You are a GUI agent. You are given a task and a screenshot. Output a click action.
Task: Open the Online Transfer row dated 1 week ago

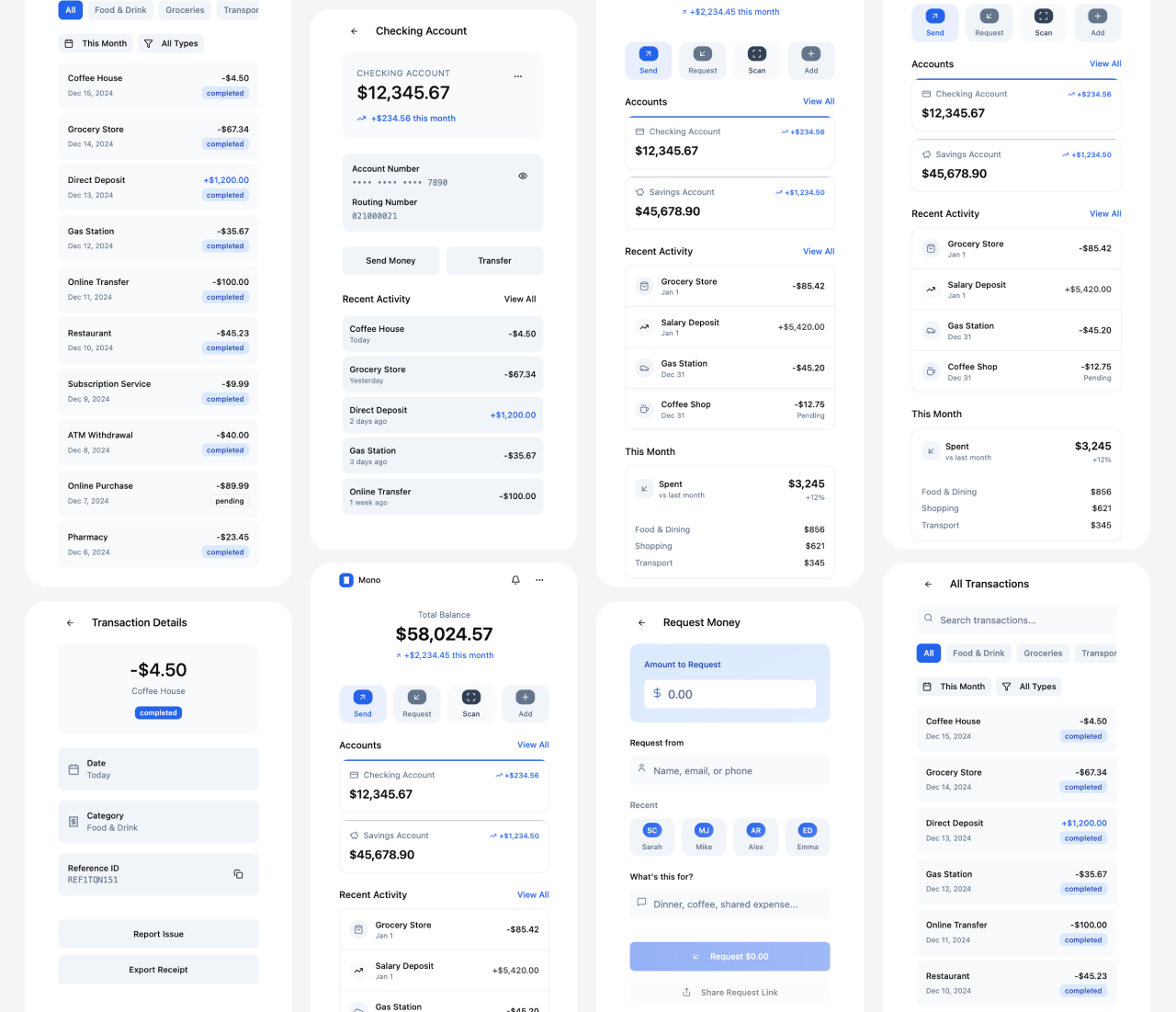tap(443, 496)
